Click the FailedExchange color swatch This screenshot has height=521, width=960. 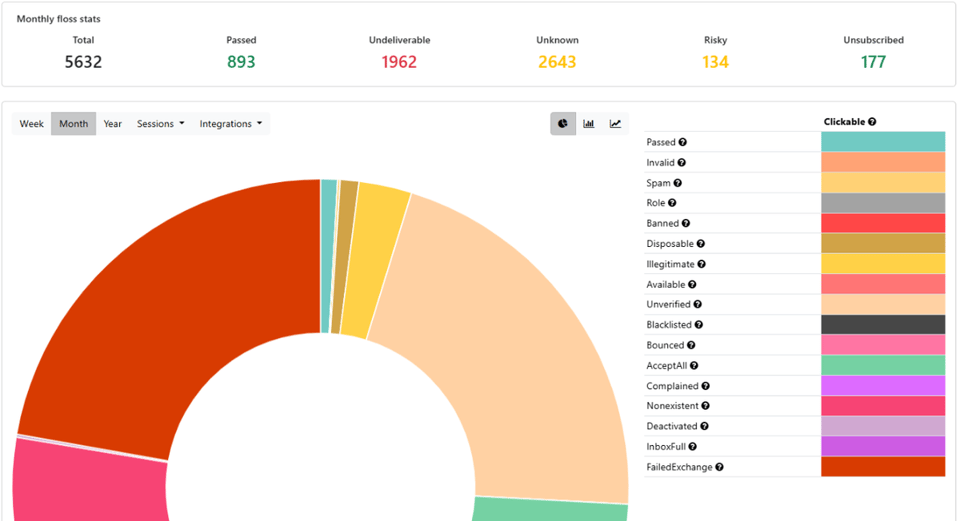[x=883, y=467]
